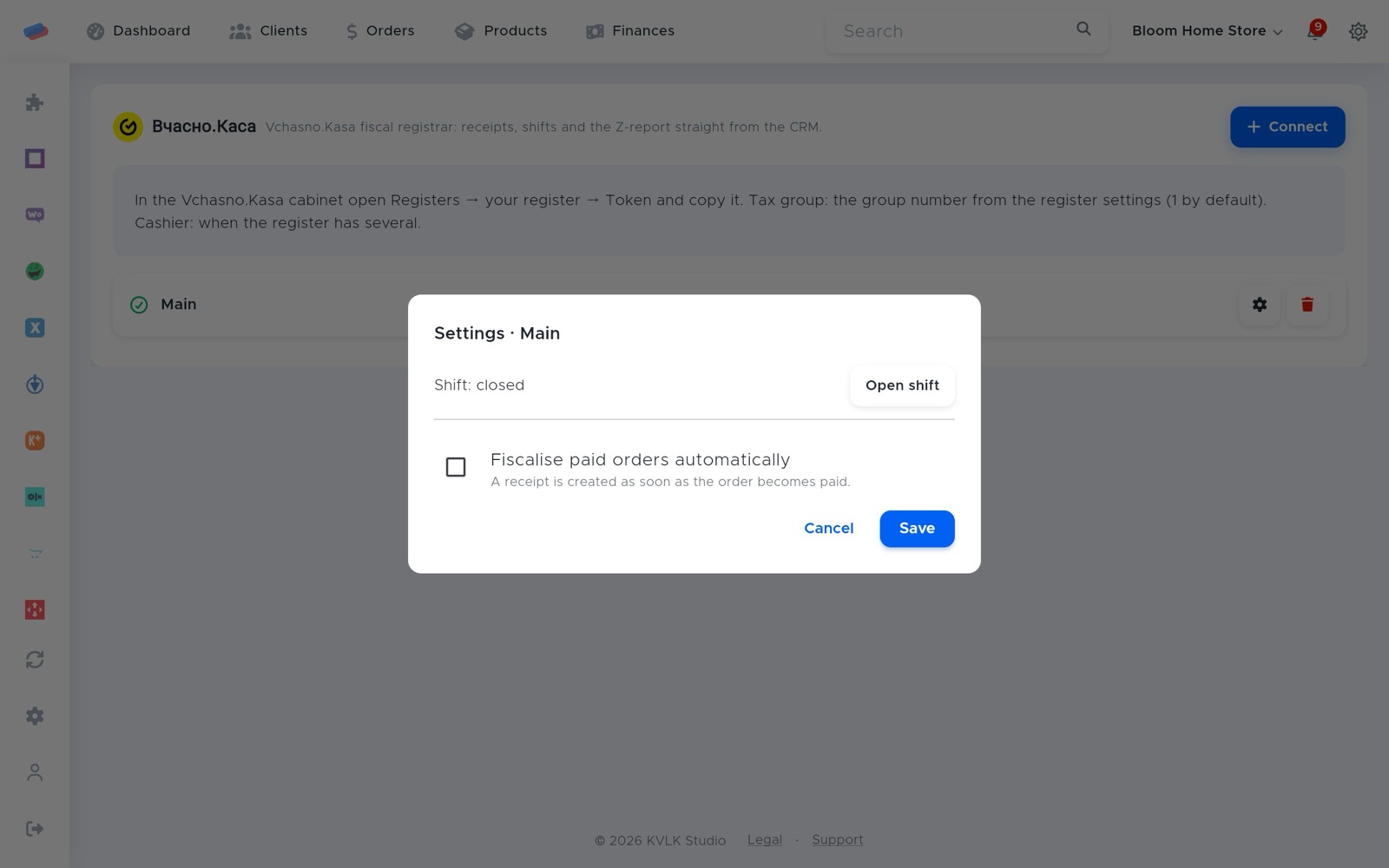Screen dimensions: 1389x868
Task: Open the small shopping cart sidebar icon
Action: click(x=35, y=554)
